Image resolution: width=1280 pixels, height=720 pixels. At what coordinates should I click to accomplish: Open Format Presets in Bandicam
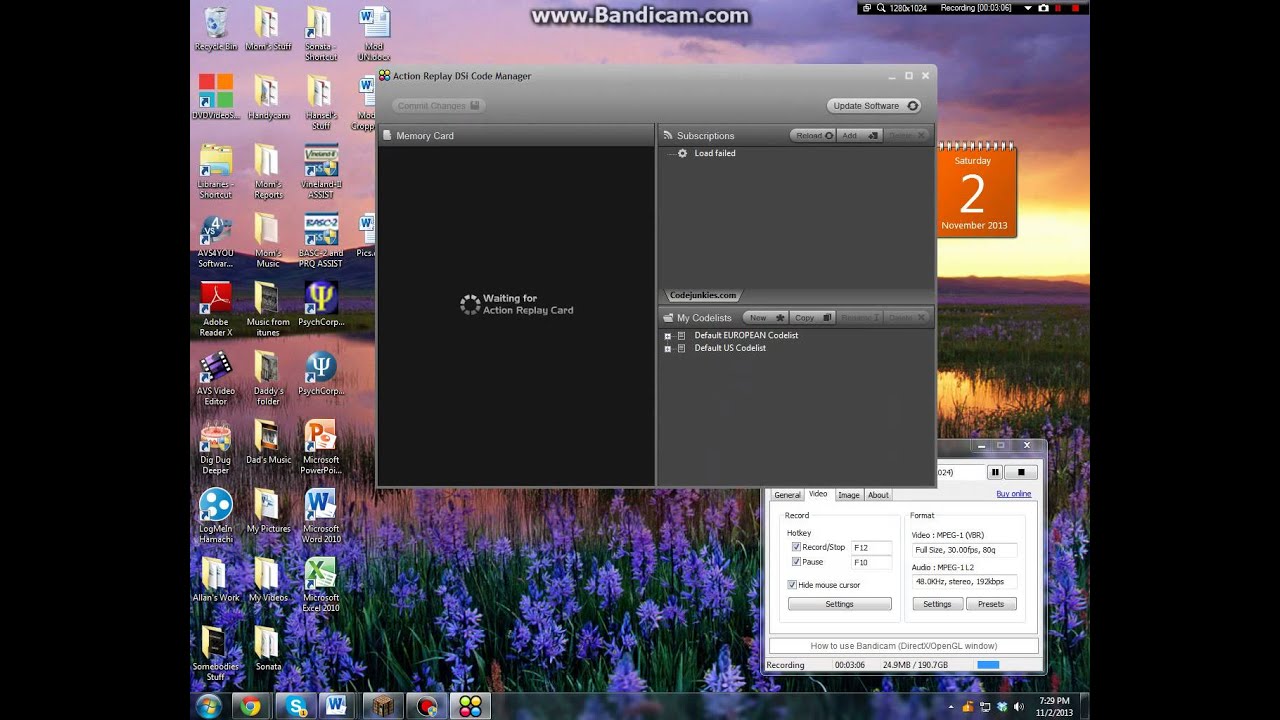(x=991, y=604)
